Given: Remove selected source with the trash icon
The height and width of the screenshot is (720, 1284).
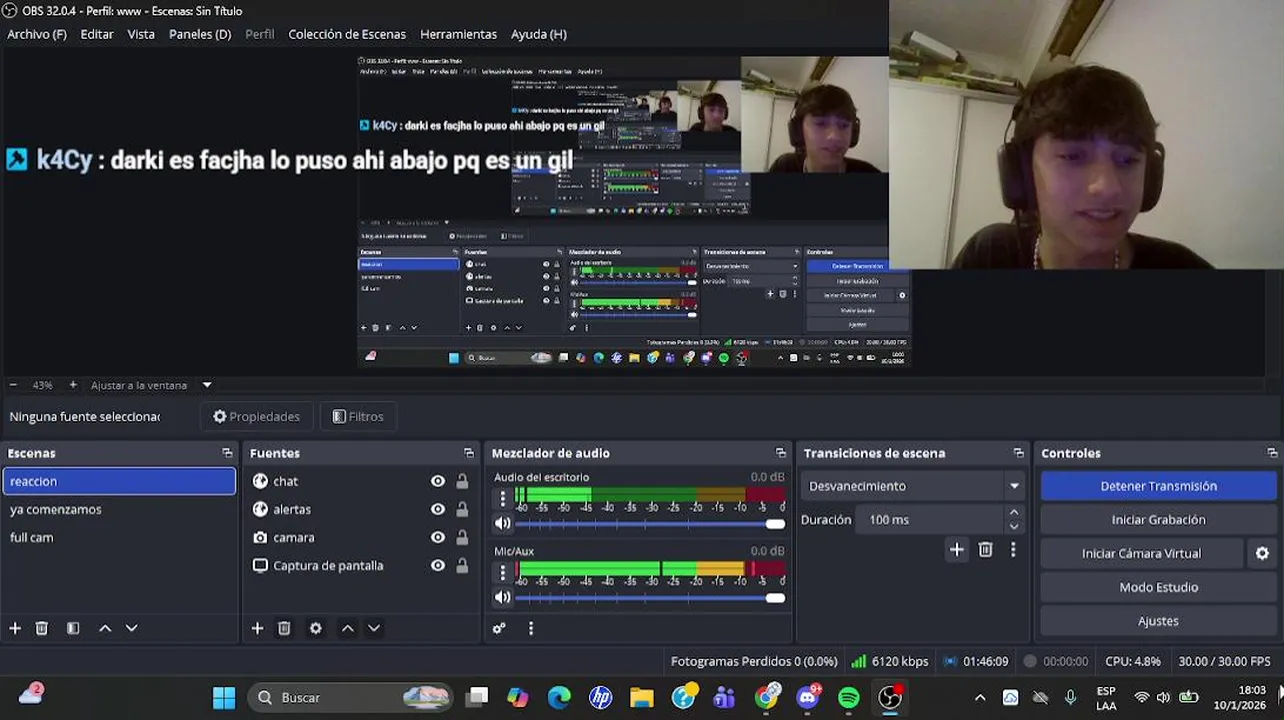Looking at the screenshot, I should pos(284,628).
